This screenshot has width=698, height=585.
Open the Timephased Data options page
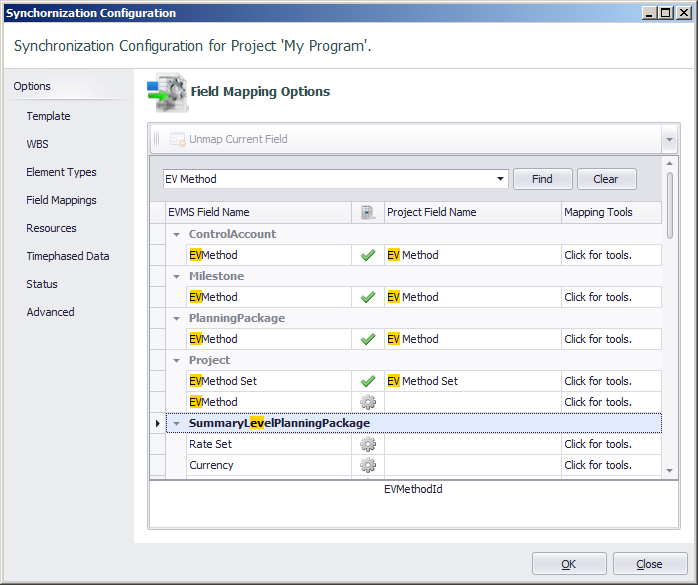click(68, 256)
